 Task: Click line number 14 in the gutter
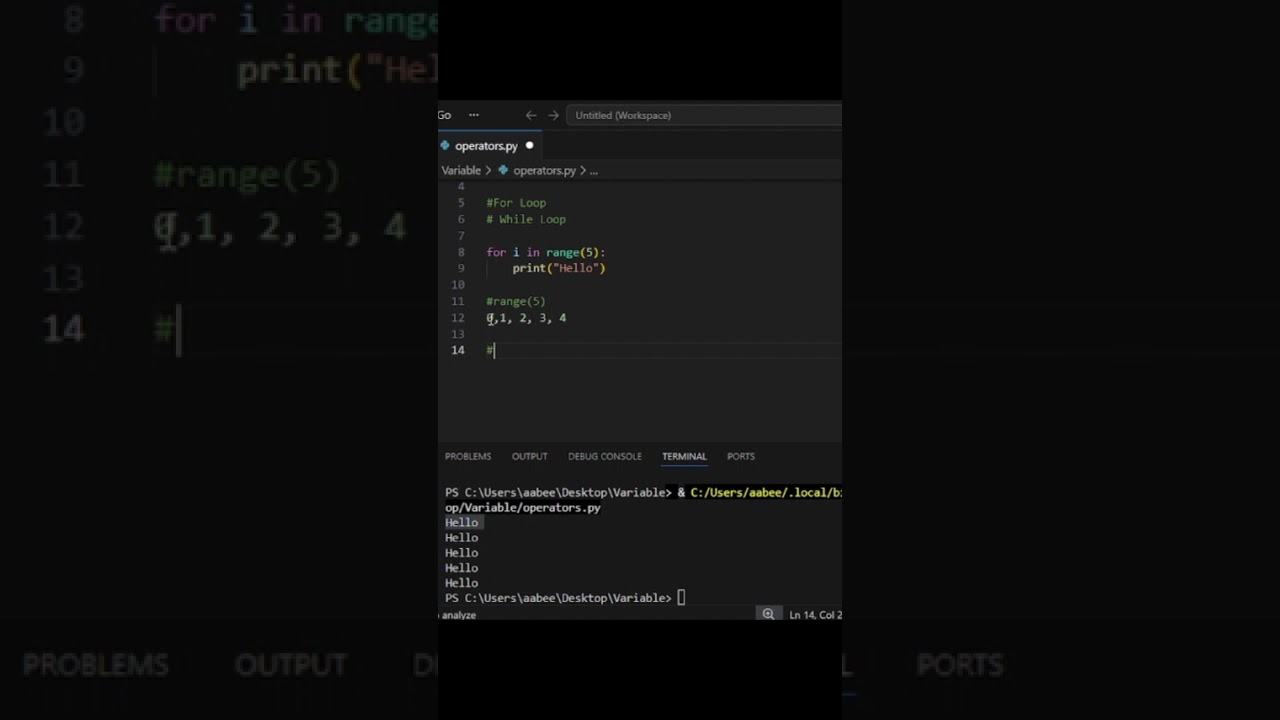tap(458, 350)
